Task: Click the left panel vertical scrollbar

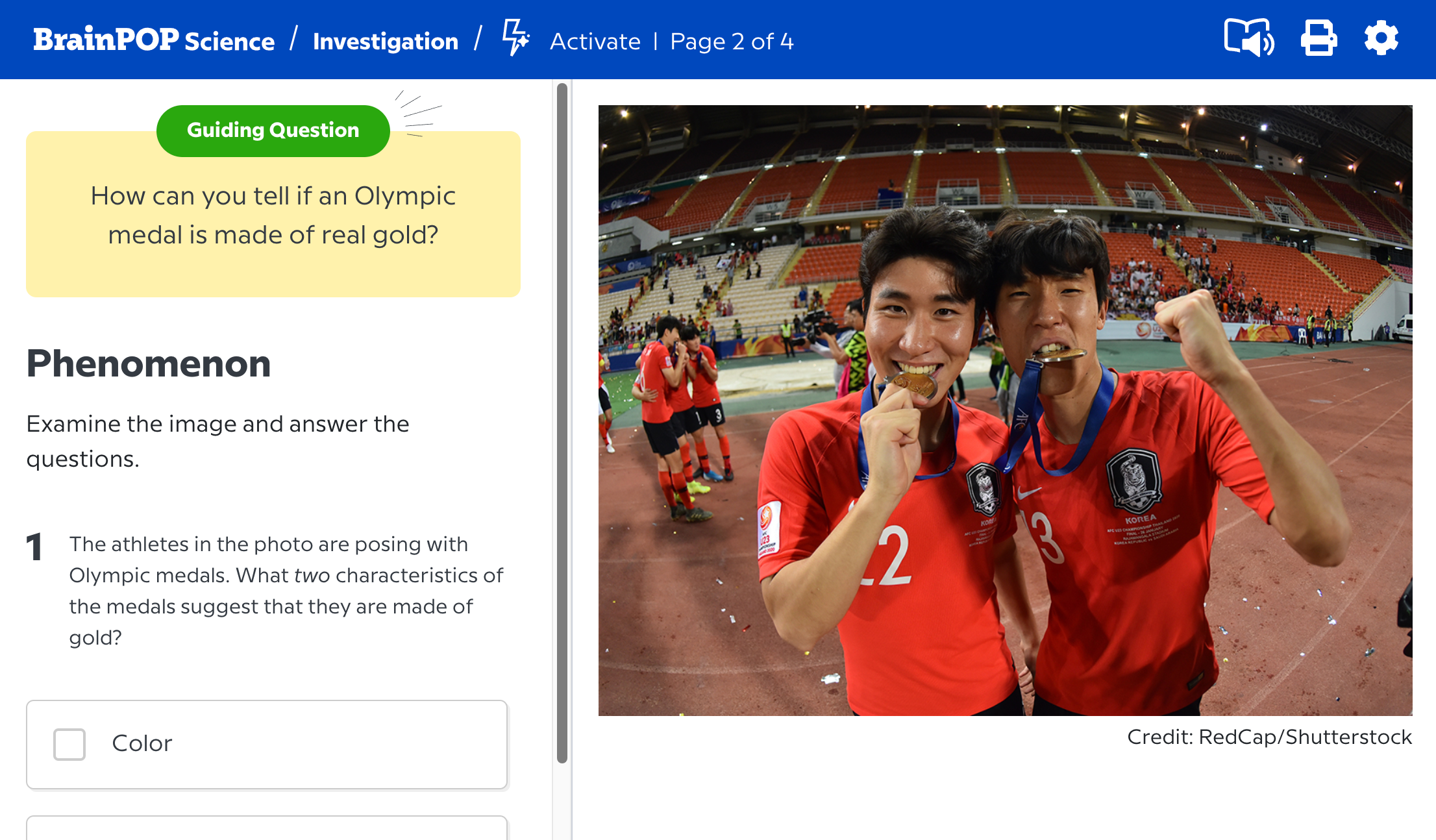Action: point(562,422)
